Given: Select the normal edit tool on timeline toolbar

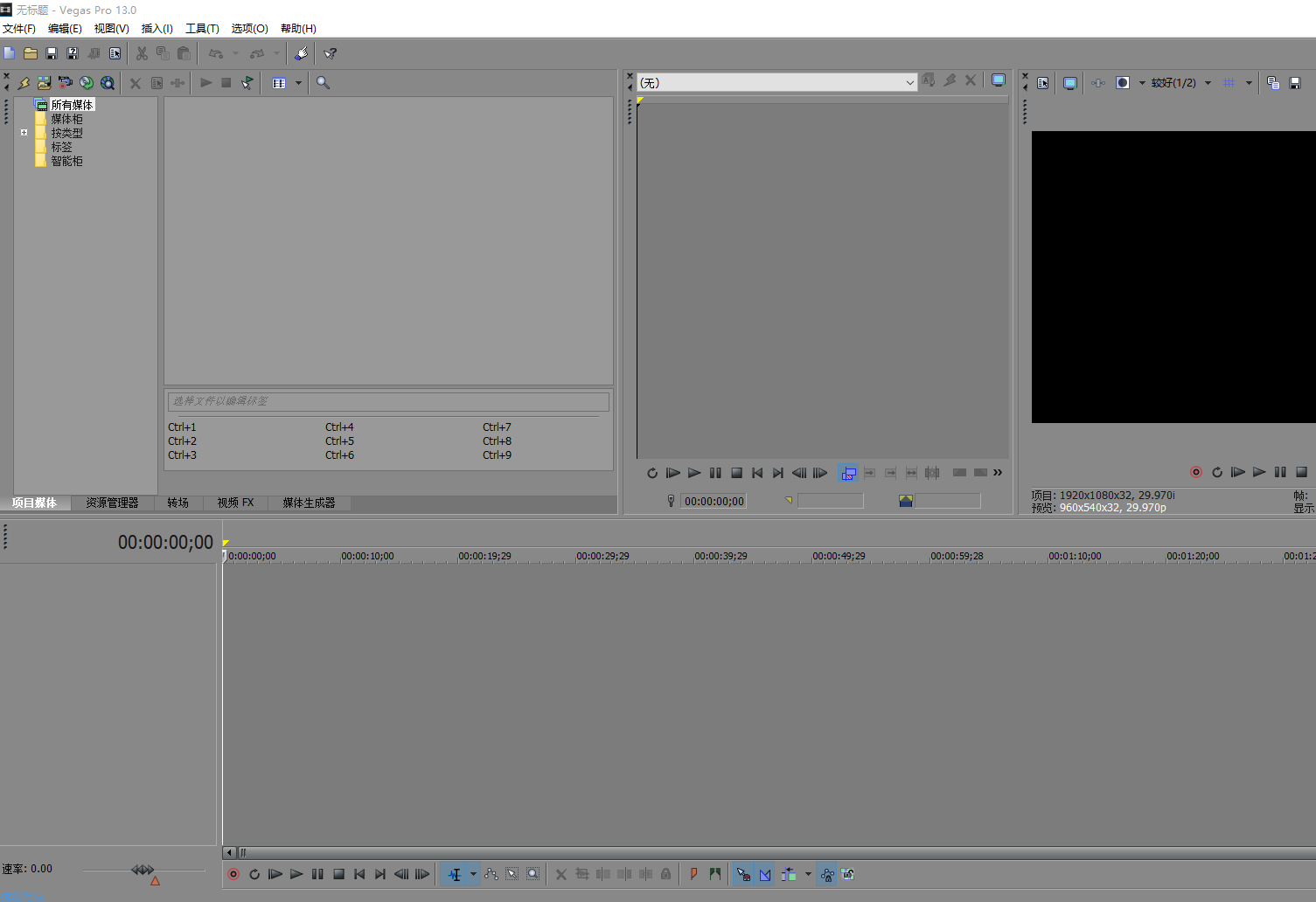Looking at the screenshot, I should point(455,874).
